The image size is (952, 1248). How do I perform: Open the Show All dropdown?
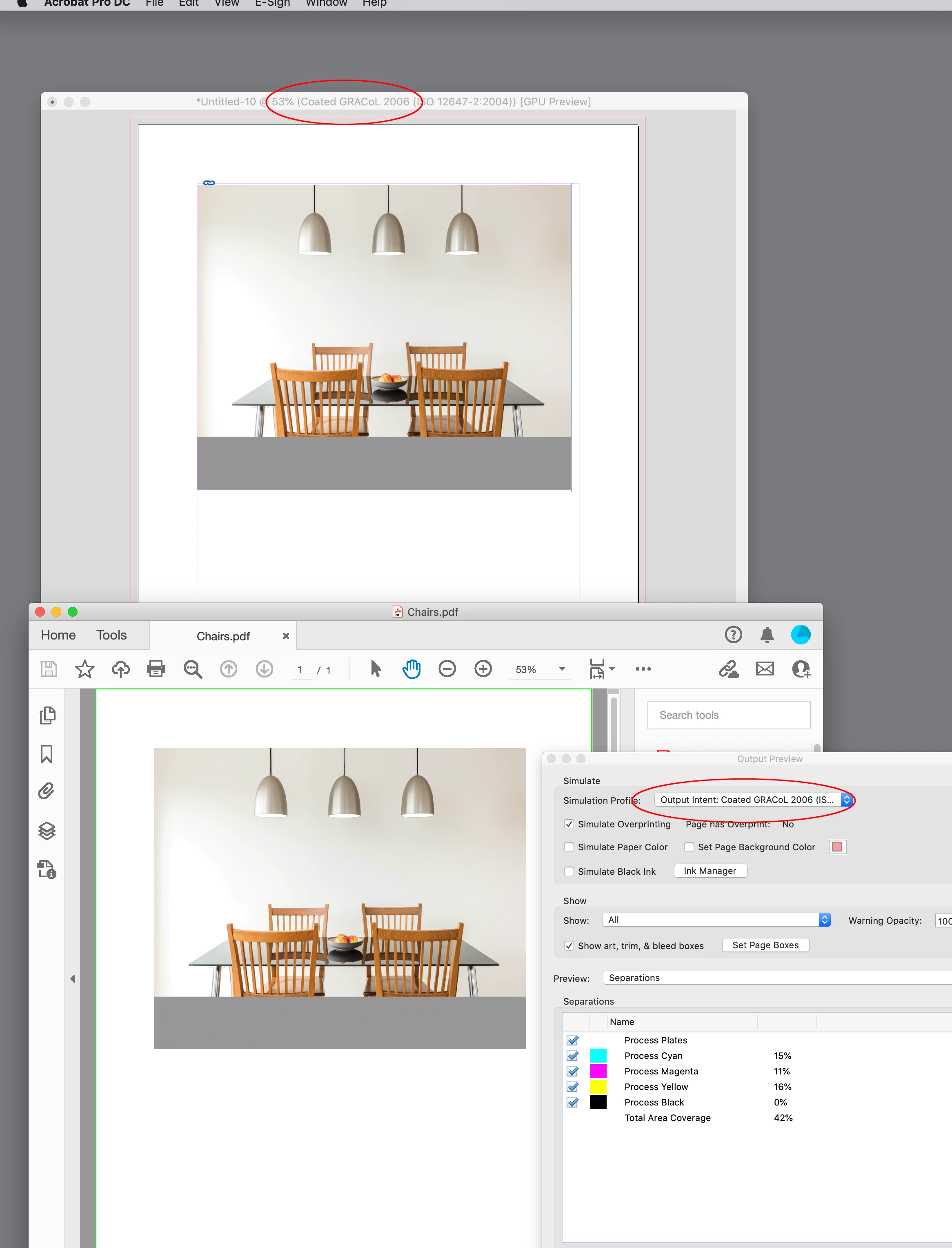(716, 920)
